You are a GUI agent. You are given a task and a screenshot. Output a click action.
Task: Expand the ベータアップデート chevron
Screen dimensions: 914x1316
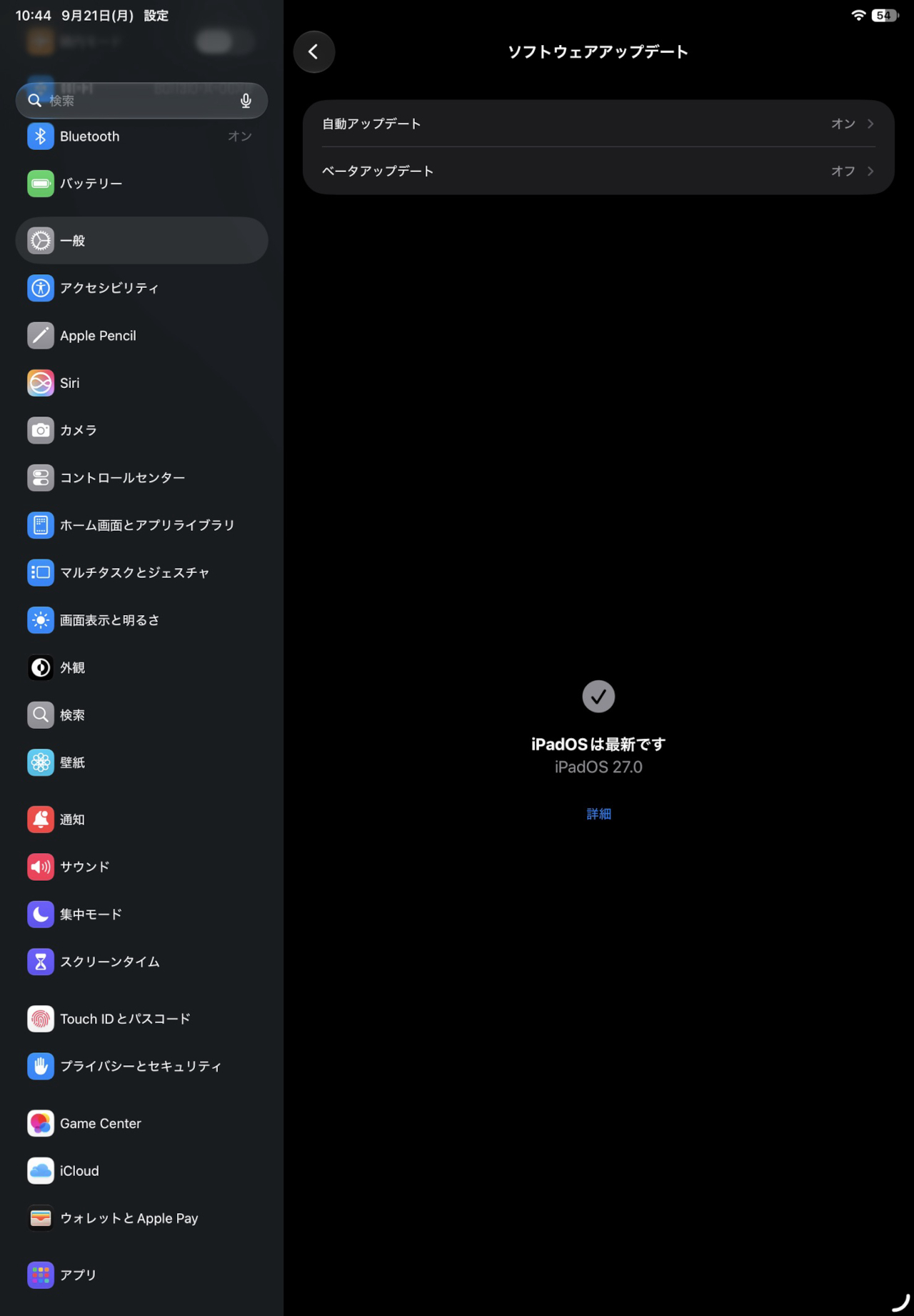coord(870,171)
